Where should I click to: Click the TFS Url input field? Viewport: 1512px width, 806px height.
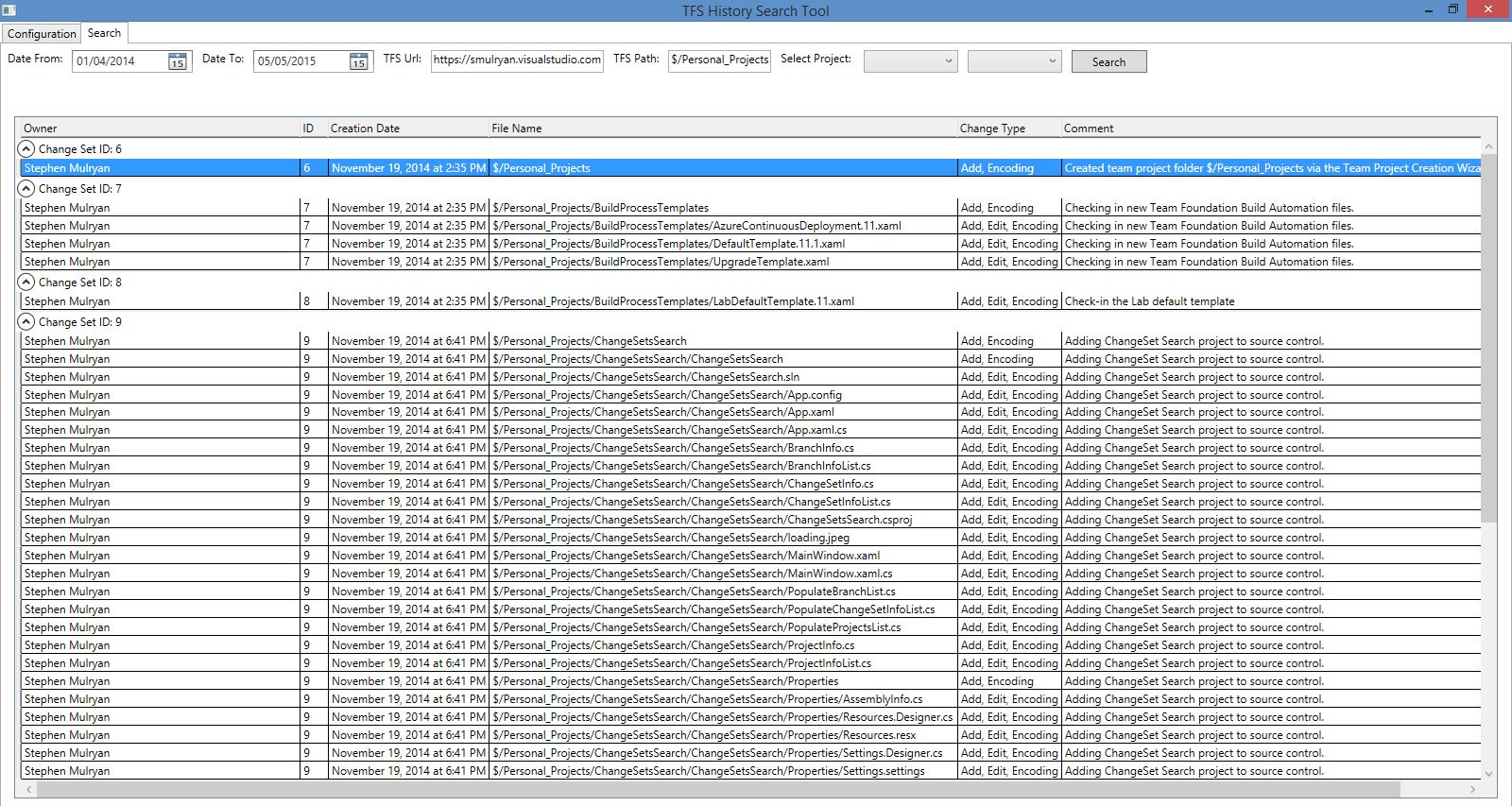point(517,60)
